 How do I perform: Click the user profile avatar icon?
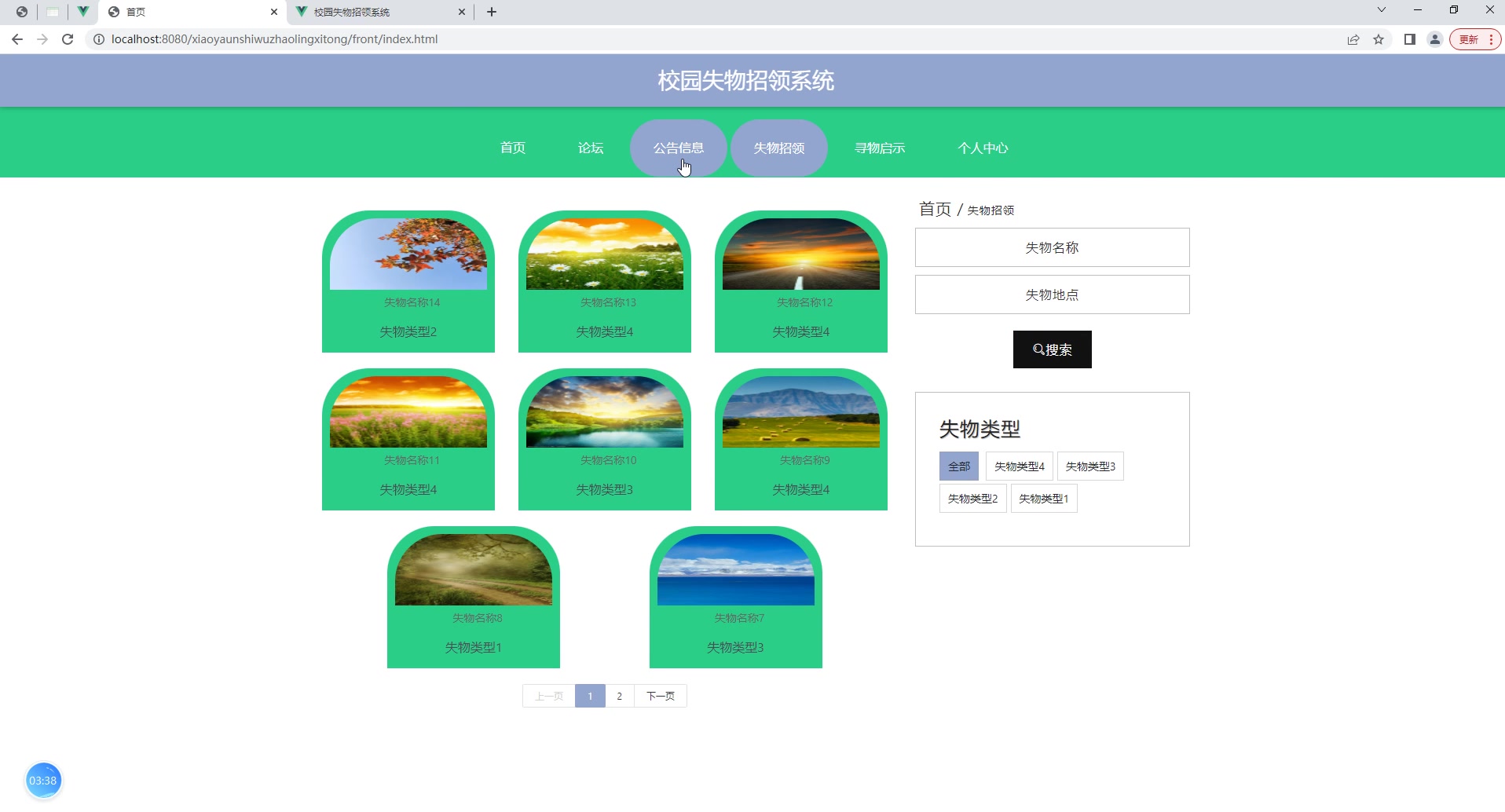(x=1435, y=38)
